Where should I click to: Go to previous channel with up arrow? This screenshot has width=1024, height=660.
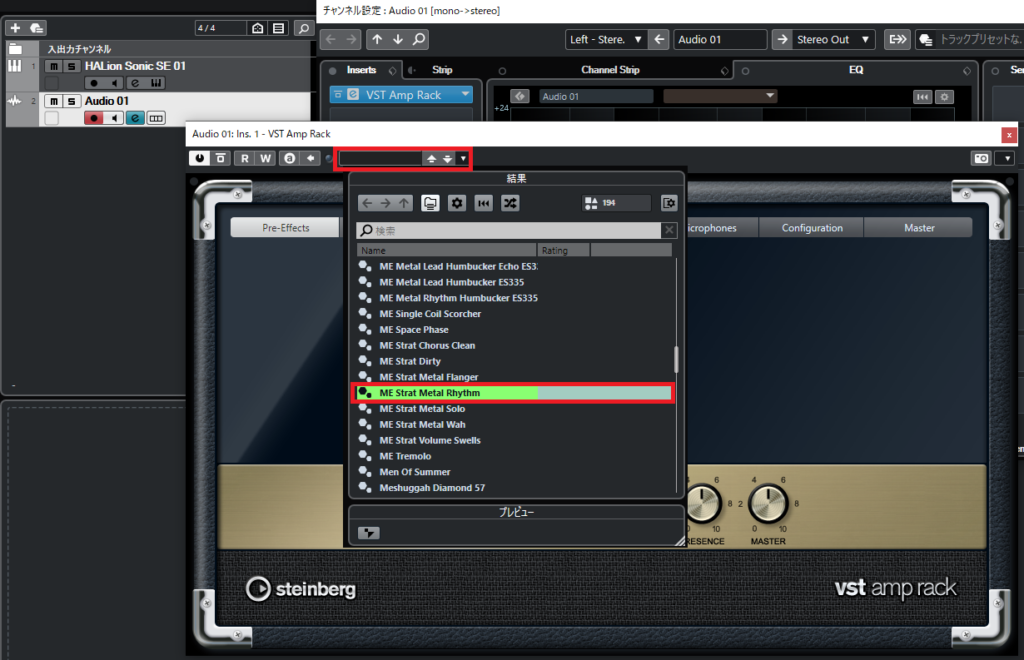[377, 39]
